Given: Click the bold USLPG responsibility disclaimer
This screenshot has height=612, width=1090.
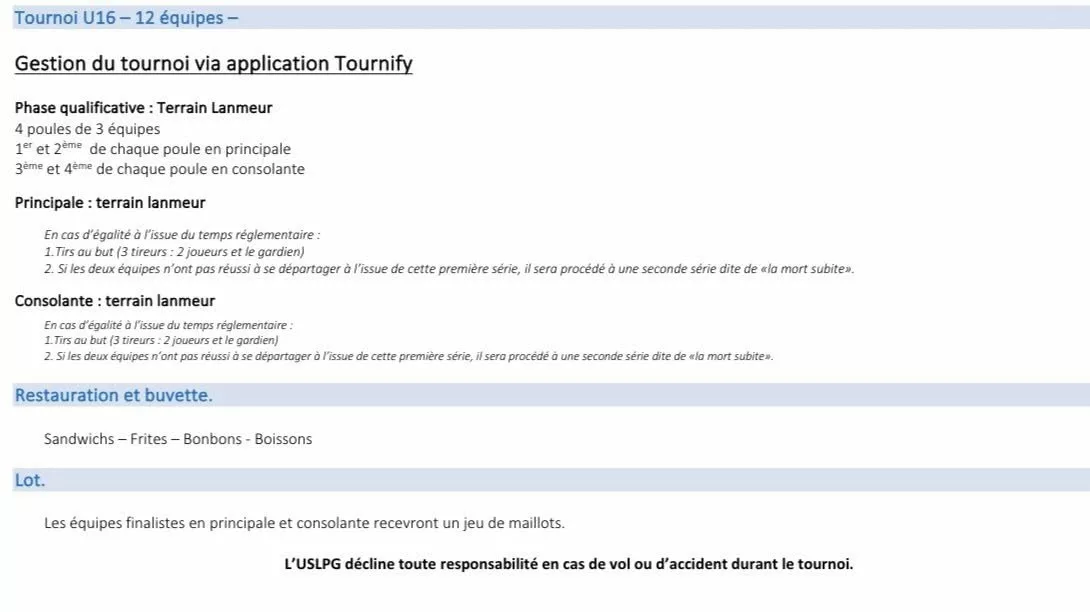Looking at the screenshot, I should pyautogui.click(x=568, y=564).
